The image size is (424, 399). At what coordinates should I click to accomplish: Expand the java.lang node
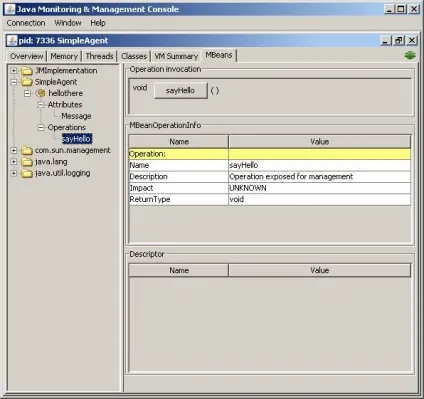[x=14, y=162]
